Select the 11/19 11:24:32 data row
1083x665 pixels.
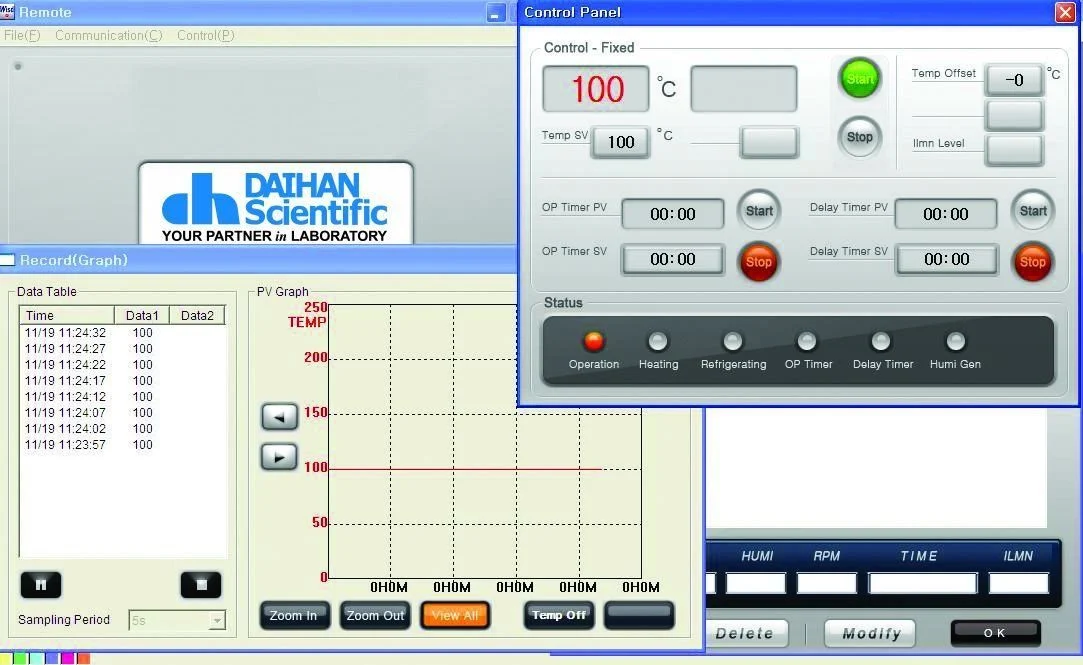click(122, 333)
